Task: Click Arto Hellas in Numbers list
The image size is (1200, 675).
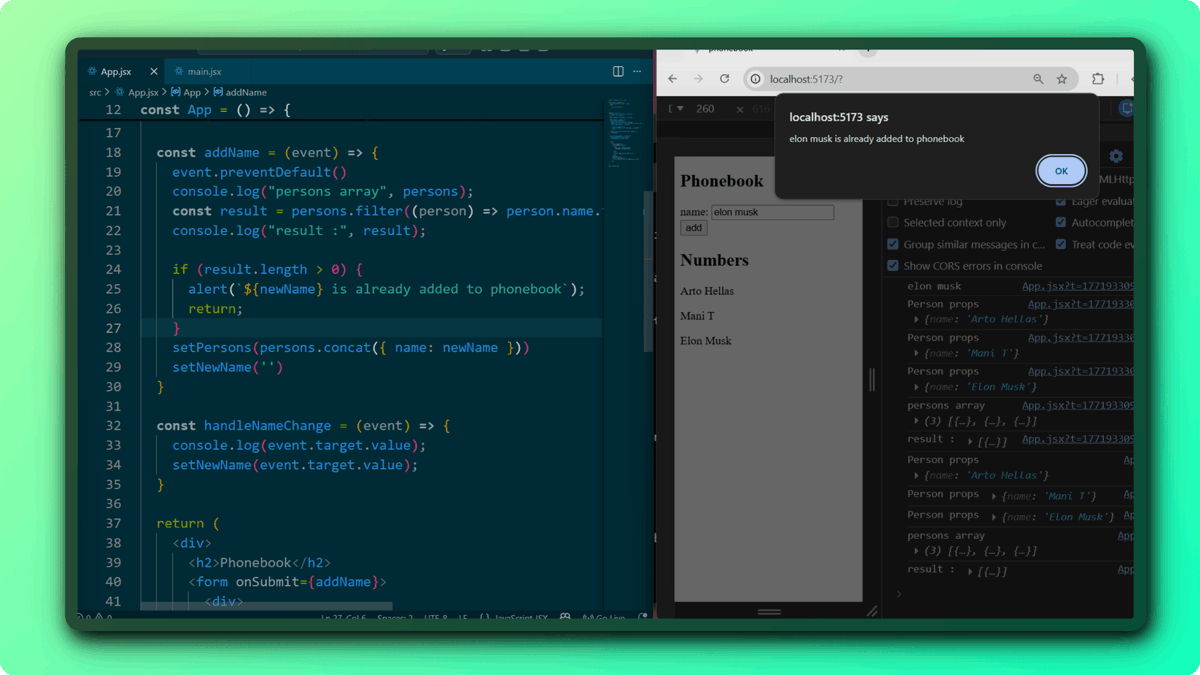Action: click(x=707, y=291)
